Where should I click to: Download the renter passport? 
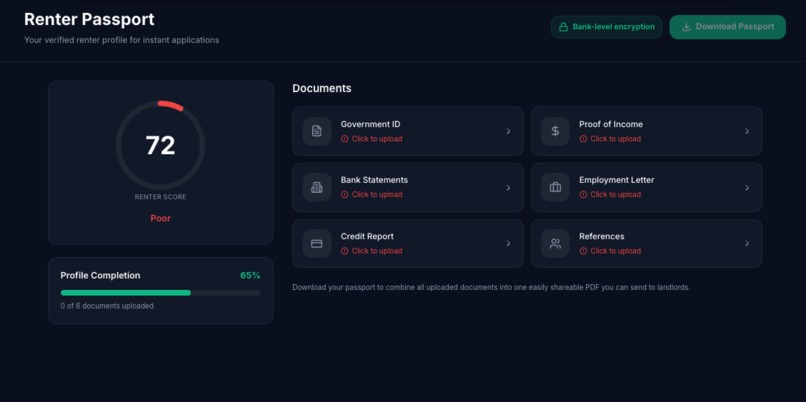pyautogui.click(x=727, y=27)
